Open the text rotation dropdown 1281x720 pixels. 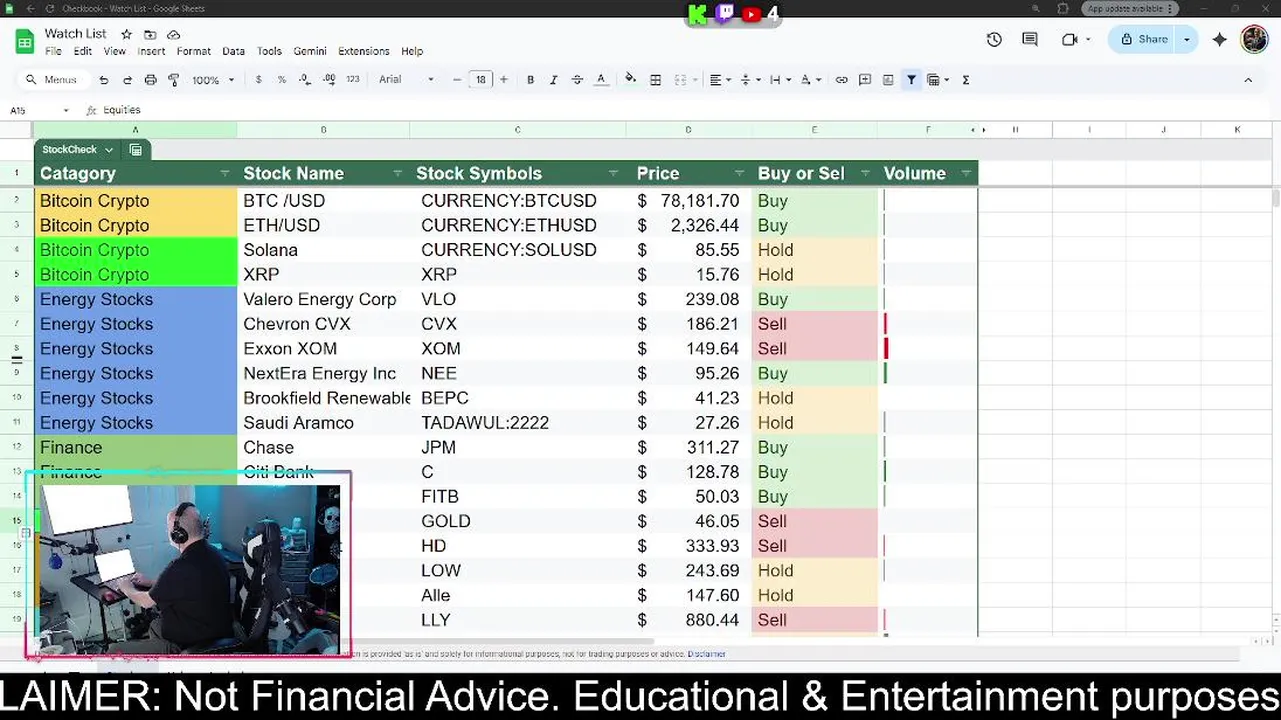click(810, 80)
